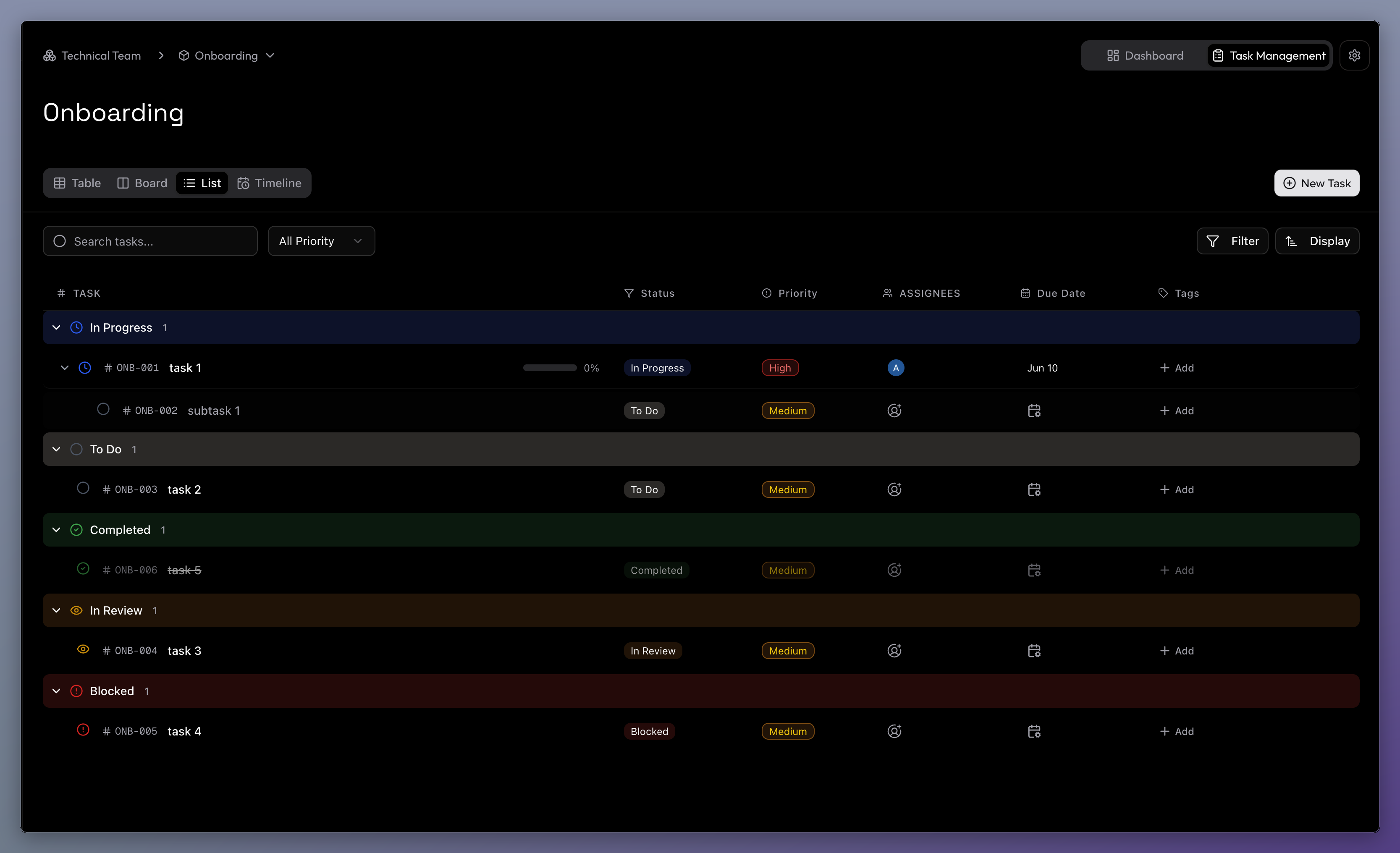Assign a user to subtask 1
Screen dimensions: 1400x853
pos(894,411)
